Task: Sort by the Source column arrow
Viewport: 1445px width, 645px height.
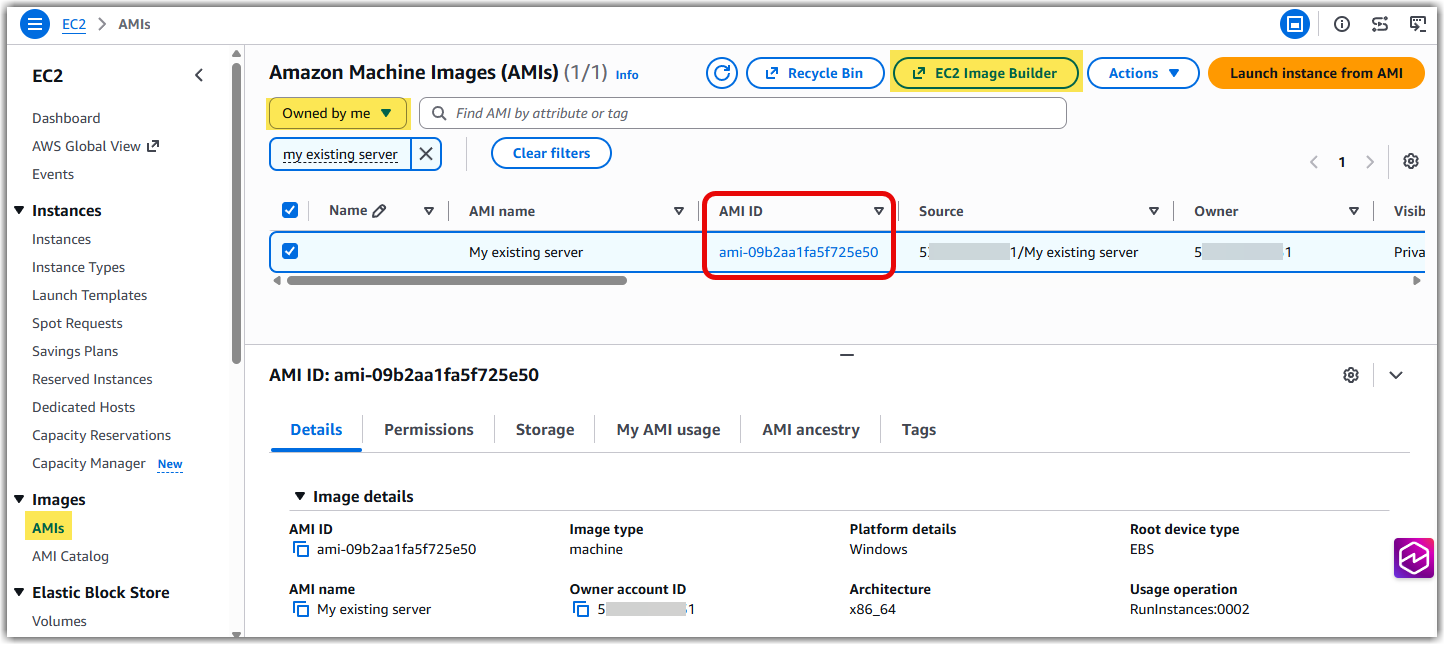Action: pyautogui.click(x=1154, y=211)
